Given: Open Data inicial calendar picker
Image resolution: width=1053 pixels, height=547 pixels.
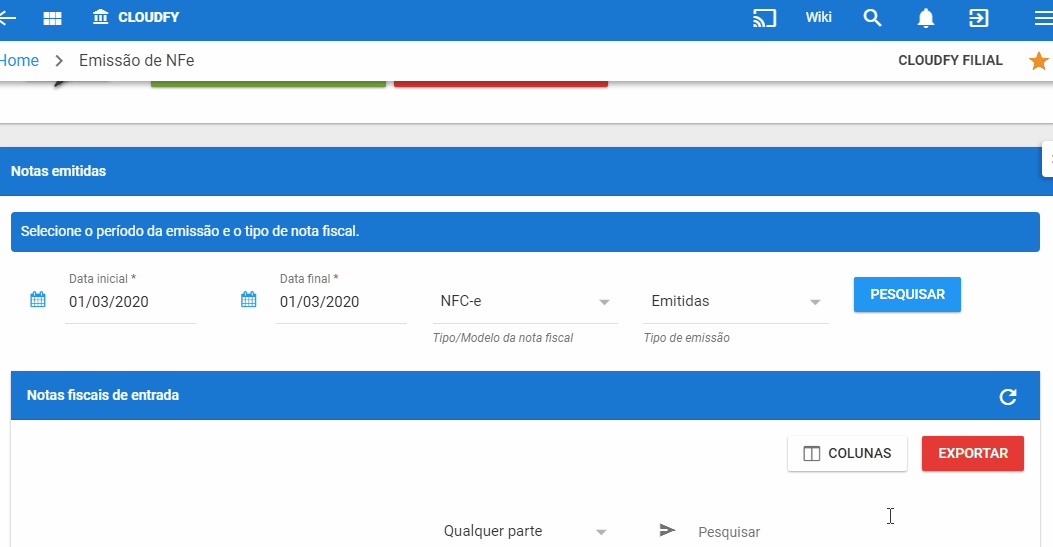Looking at the screenshot, I should [38, 299].
